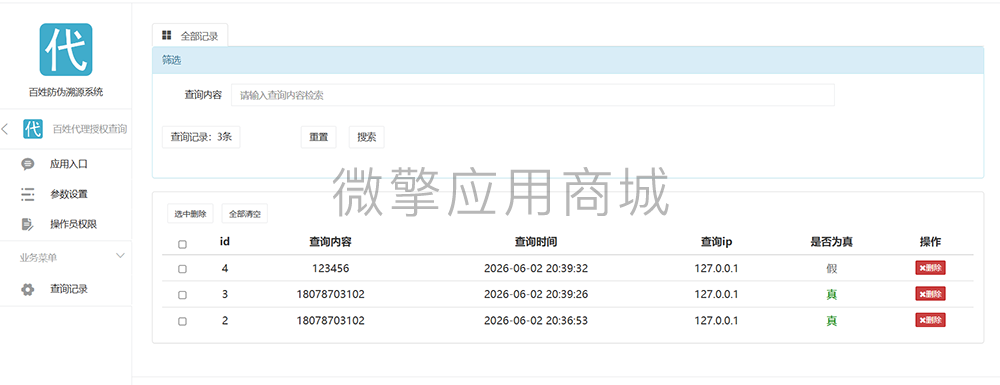Delete the record queried at 20:36:53
Image resolution: width=1000 pixels, height=385 pixels.
coord(930,320)
